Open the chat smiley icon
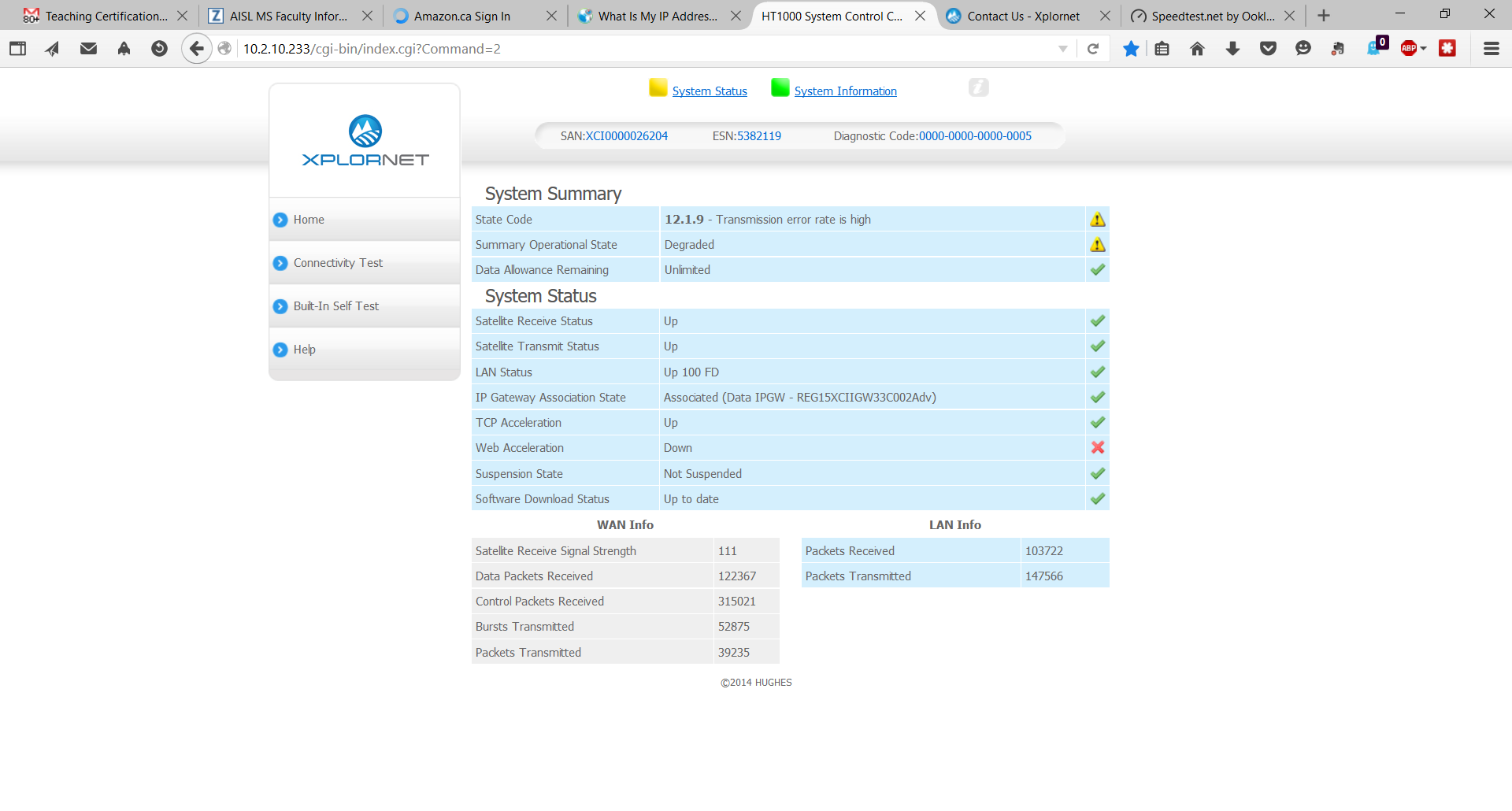Screen dimensions: 1512x811 (x=1303, y=49)
